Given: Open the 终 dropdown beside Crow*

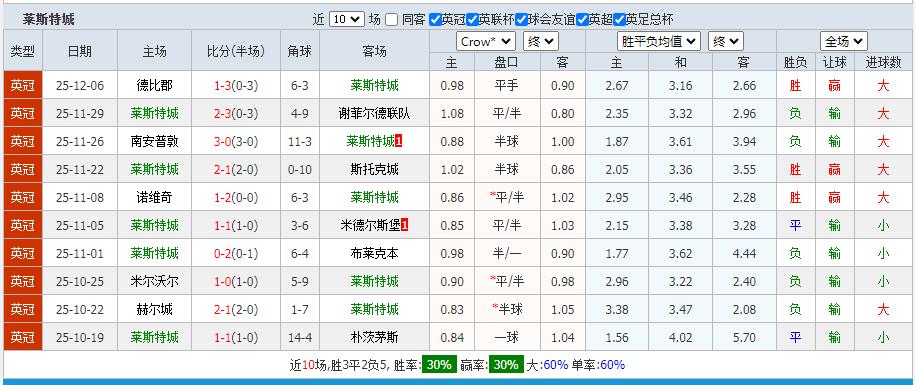Looking at the screenshot, I should point(541,41).
